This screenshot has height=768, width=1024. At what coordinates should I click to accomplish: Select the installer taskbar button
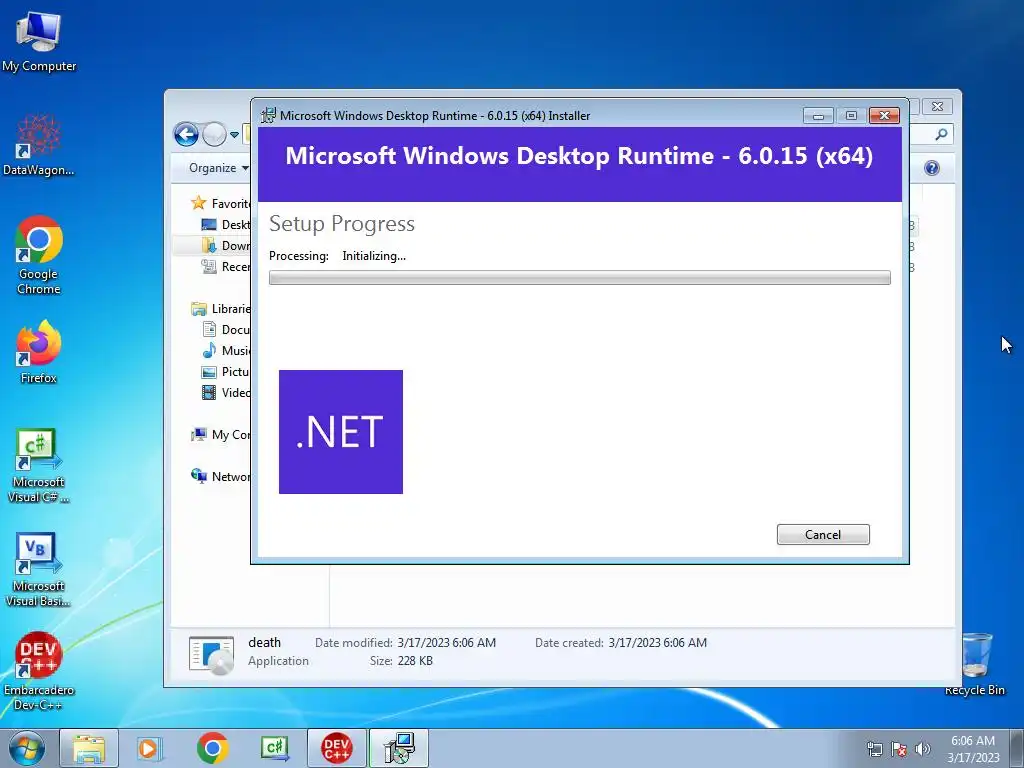[x=399, y=748]
